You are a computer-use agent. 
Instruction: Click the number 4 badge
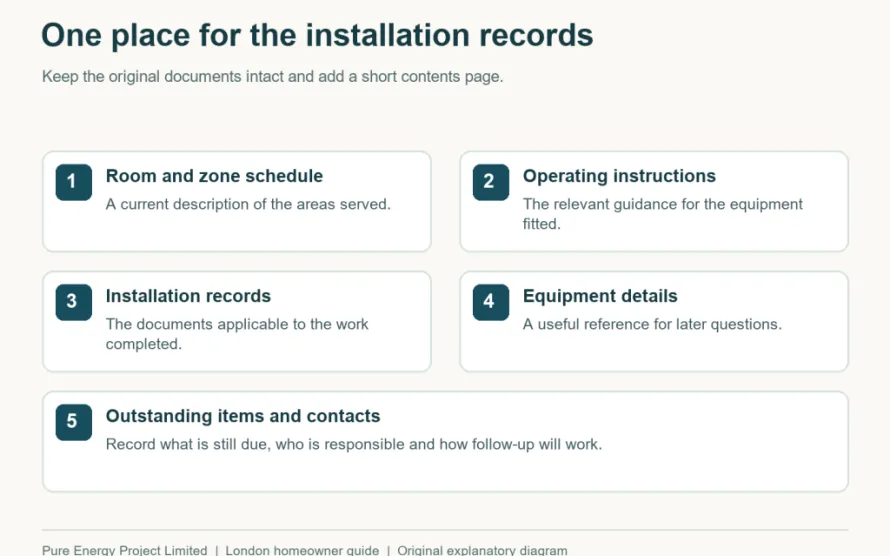coord(491,302)
